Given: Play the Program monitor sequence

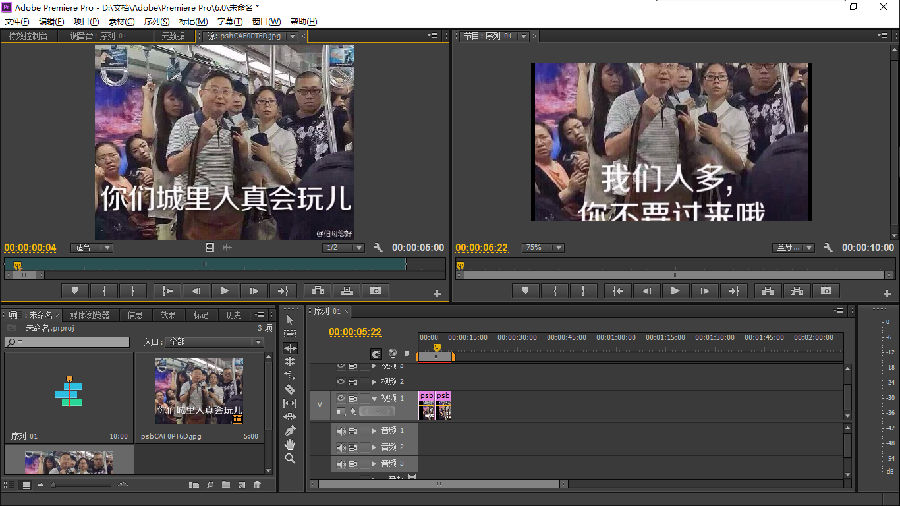Looking at the screenshot, I should (676, 291).
